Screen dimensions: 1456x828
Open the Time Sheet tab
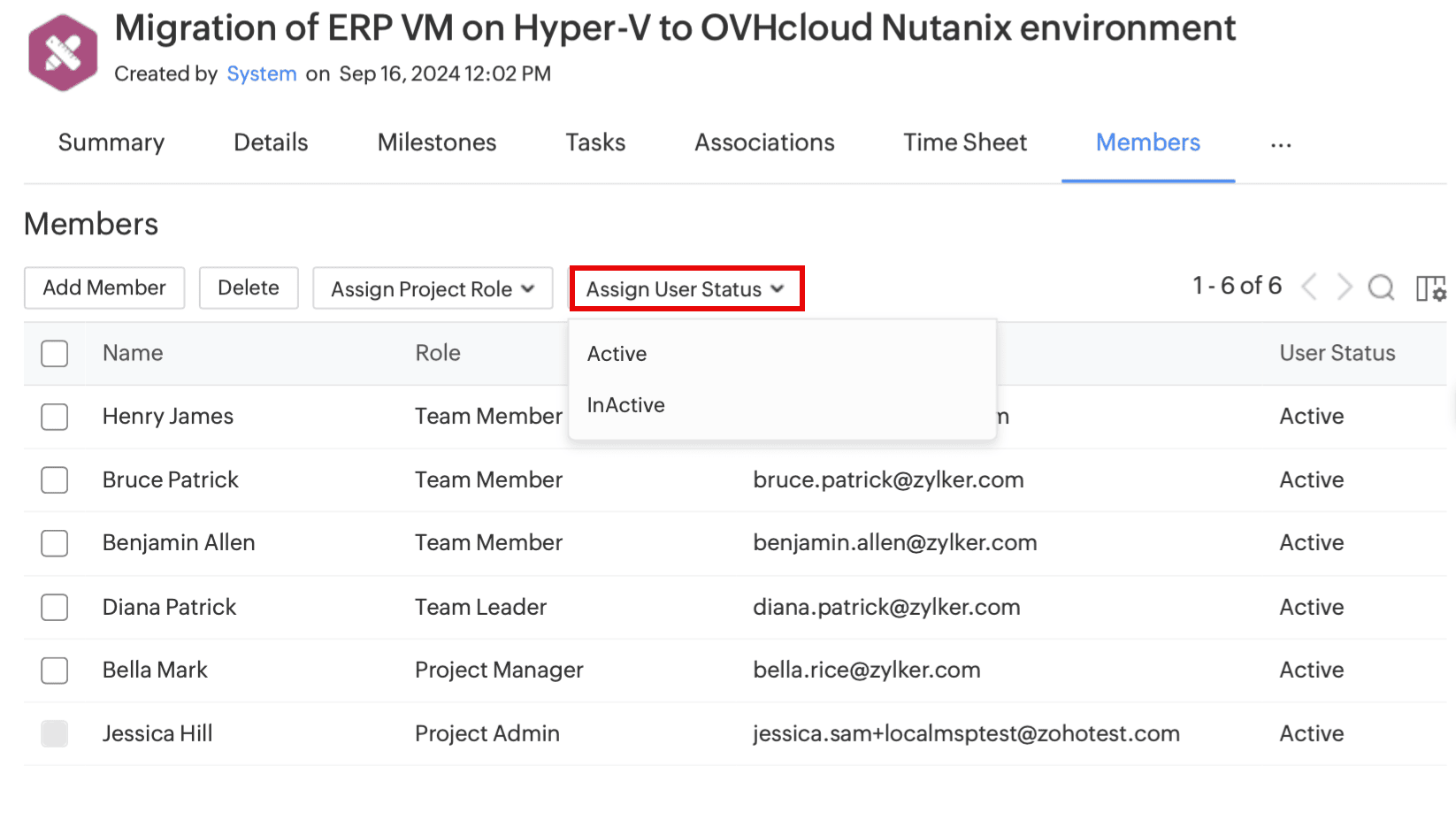tap(965, 143)
